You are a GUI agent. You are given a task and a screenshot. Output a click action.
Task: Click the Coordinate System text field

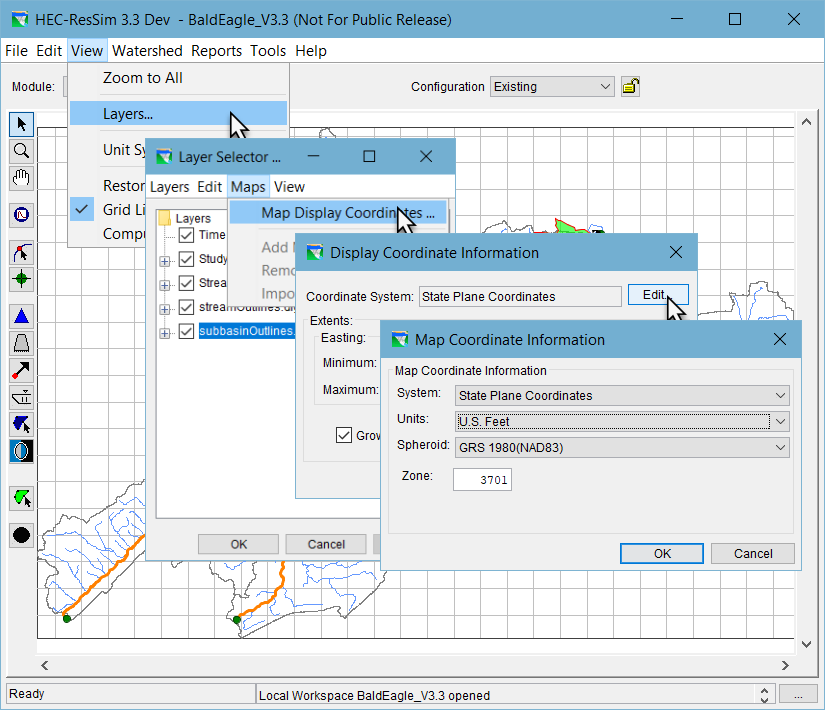520,296
